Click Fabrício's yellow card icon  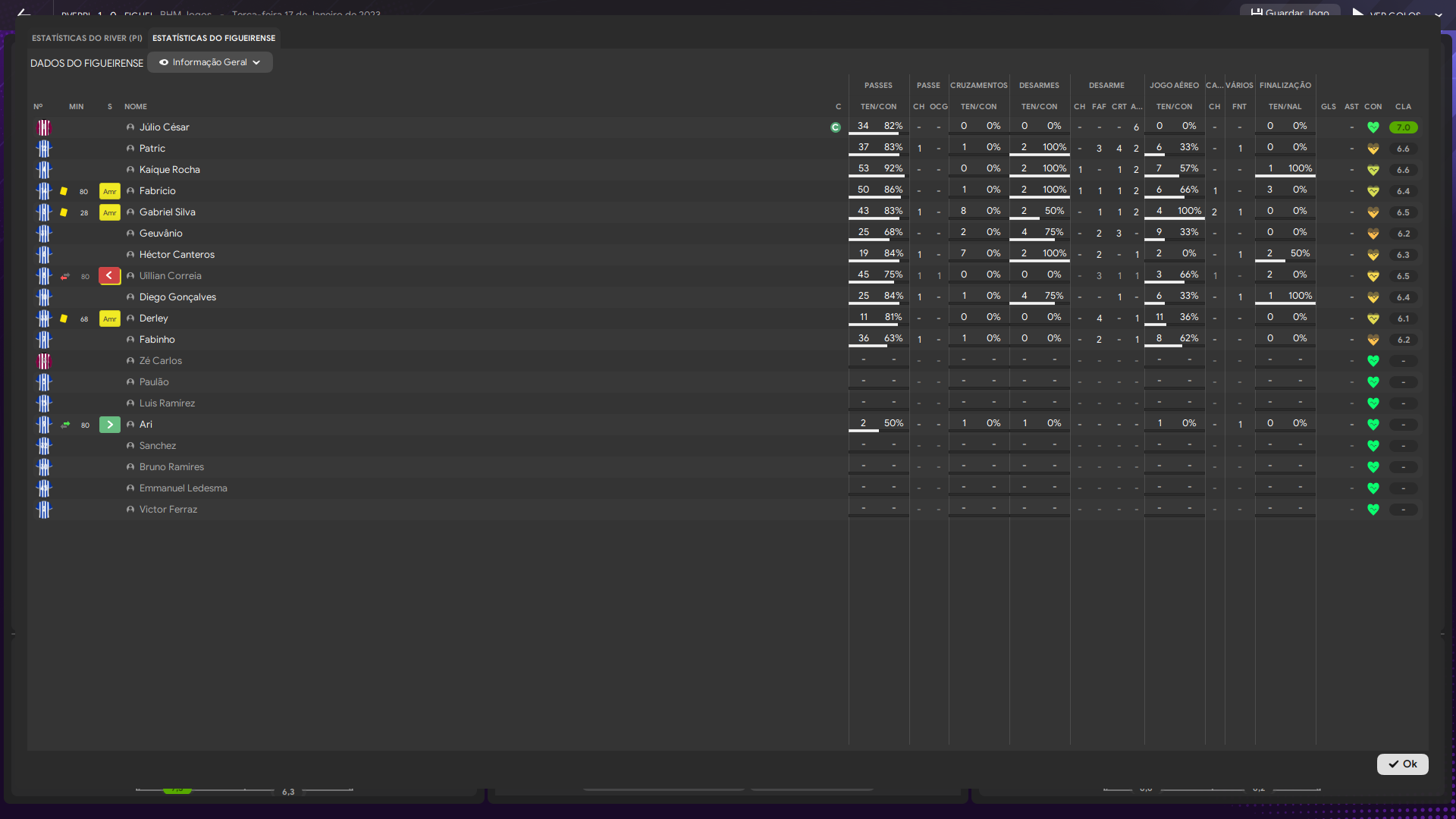pos(64,191)
